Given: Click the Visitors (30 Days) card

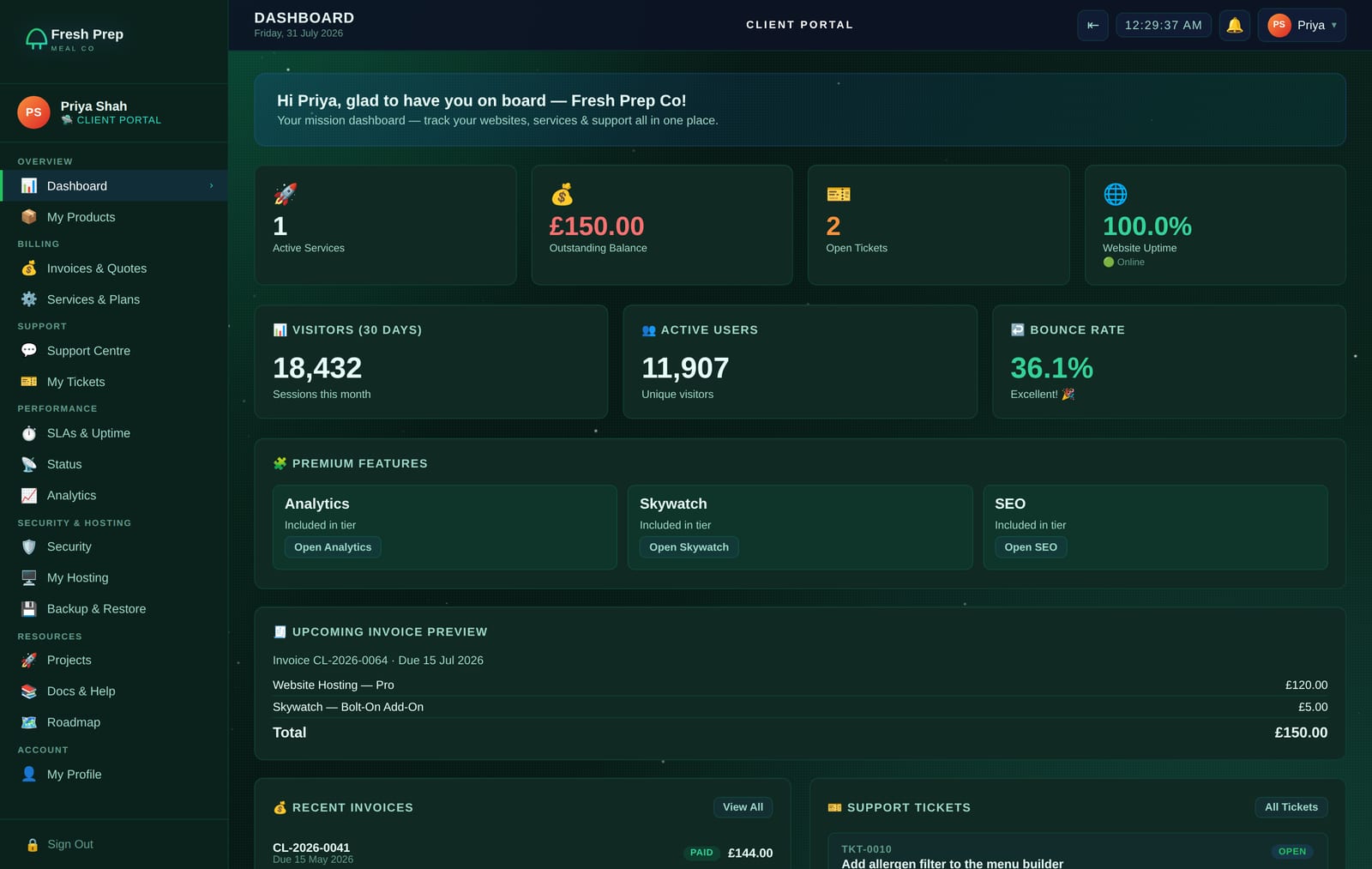Looking at the screenshot, I should [x=431, y=362].
